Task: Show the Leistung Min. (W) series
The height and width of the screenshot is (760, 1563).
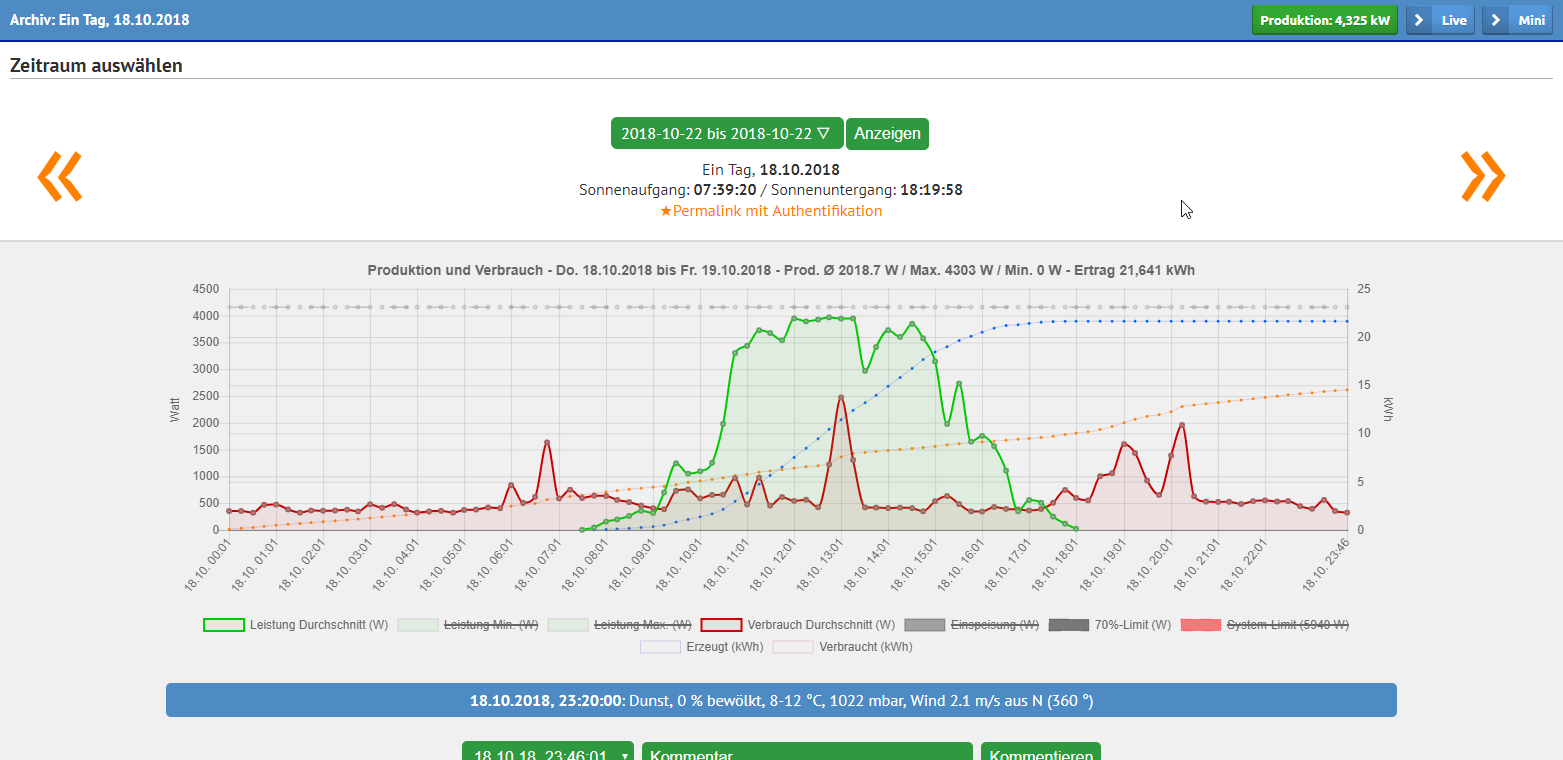Action: (x=468, y=625)
